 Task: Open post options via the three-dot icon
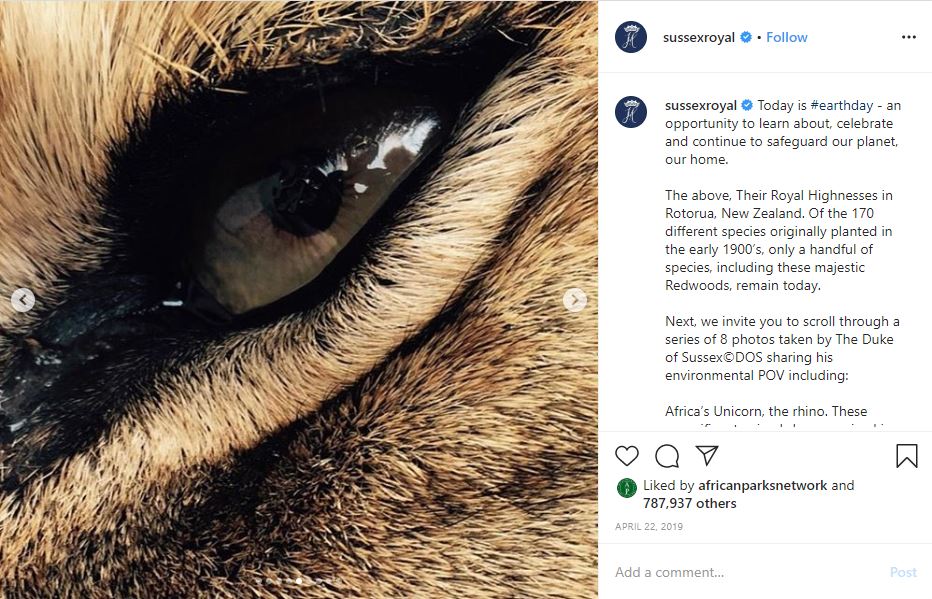908,36
